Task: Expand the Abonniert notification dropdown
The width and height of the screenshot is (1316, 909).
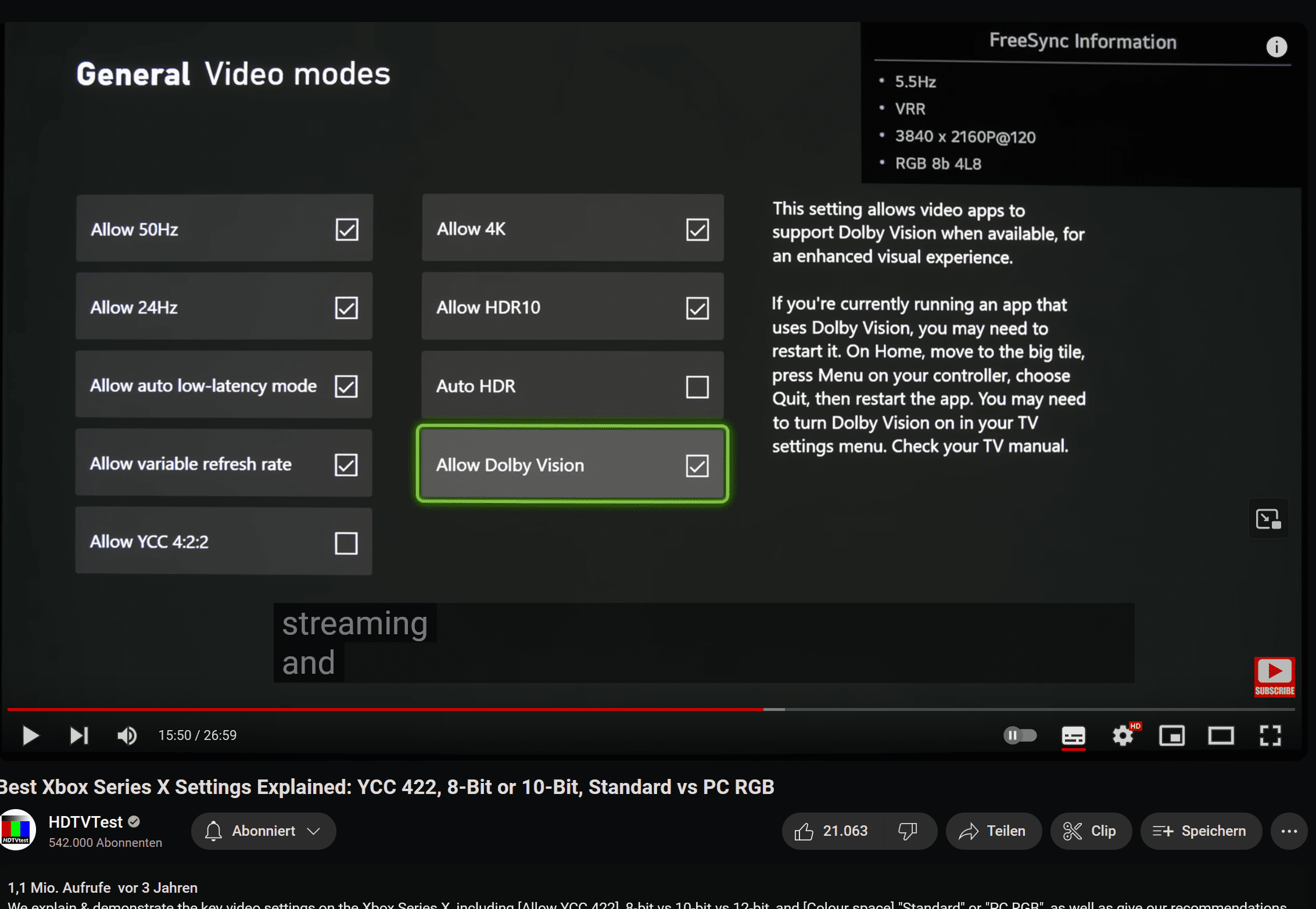Action: click(x=263, y=831)
